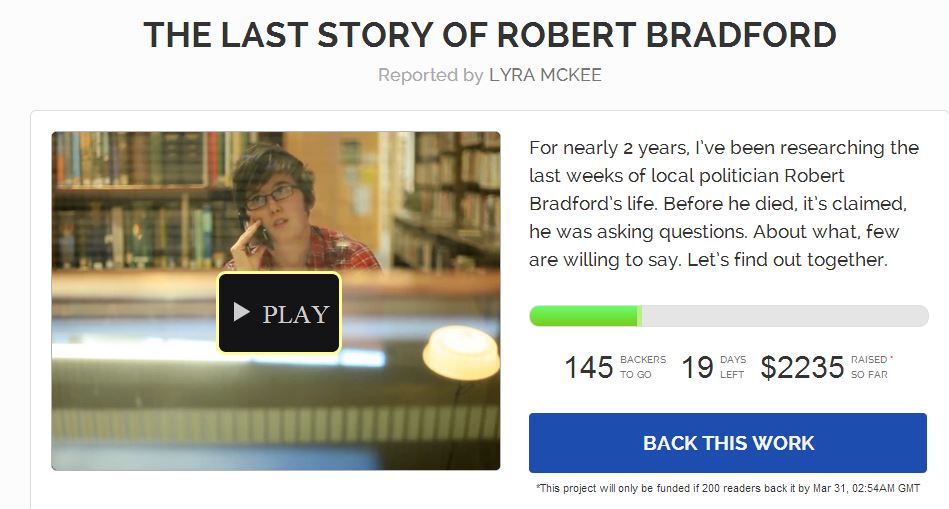
Task: Click the '19' days number
Action: pyautogui.click(x=697, y=367)
